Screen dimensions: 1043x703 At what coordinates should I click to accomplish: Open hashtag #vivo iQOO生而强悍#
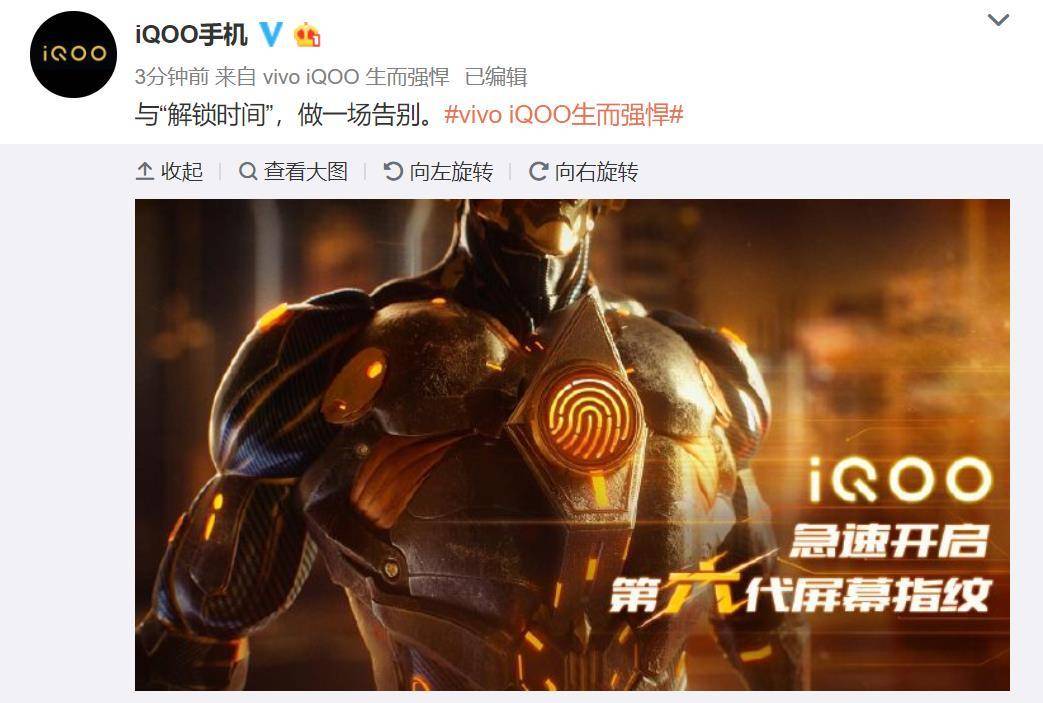point(563,114)
